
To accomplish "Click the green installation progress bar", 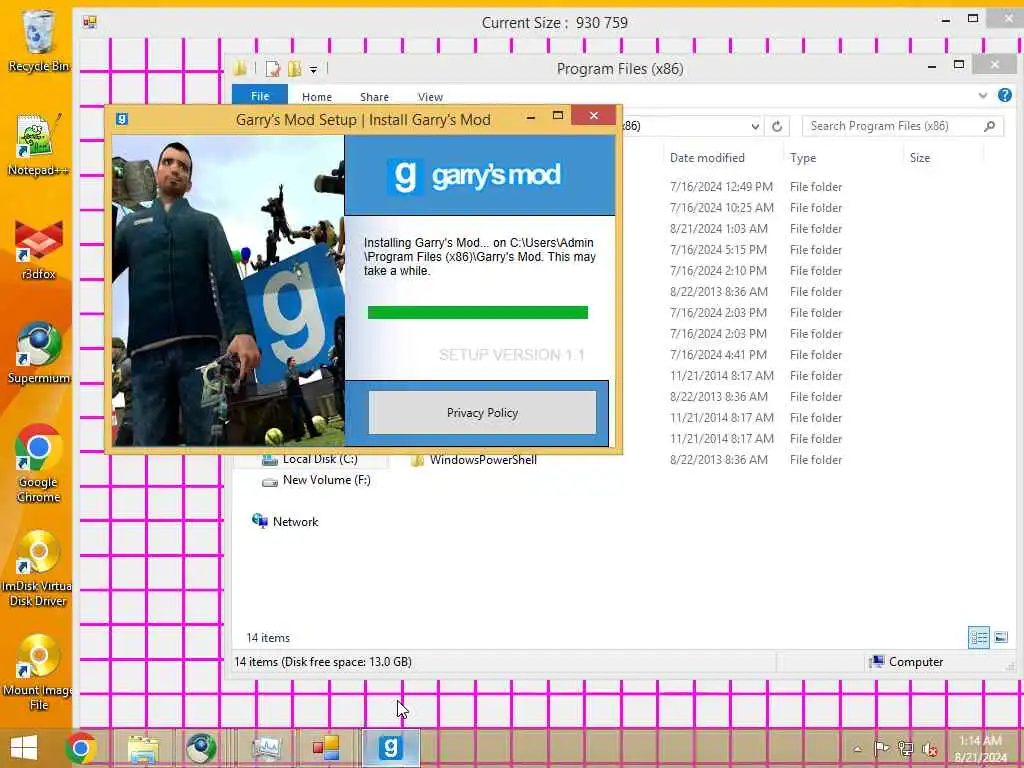I will coord(478,312).
